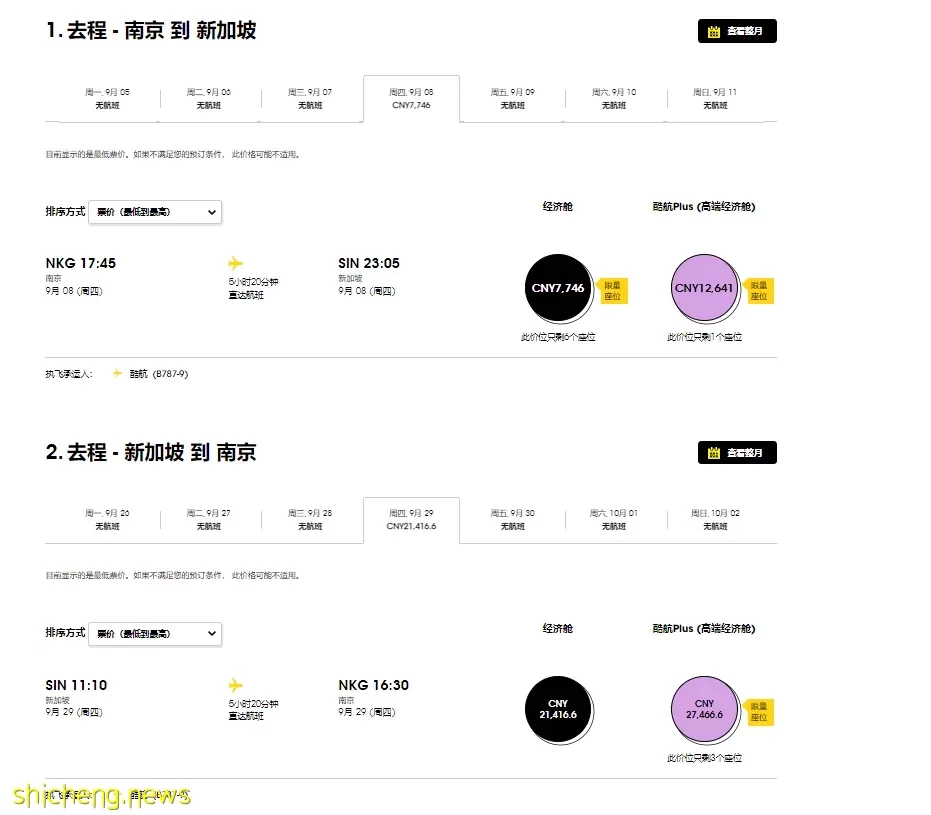Open sort dropdown for Singapore to Nanjing flights
931x815 pixels.
155,633
